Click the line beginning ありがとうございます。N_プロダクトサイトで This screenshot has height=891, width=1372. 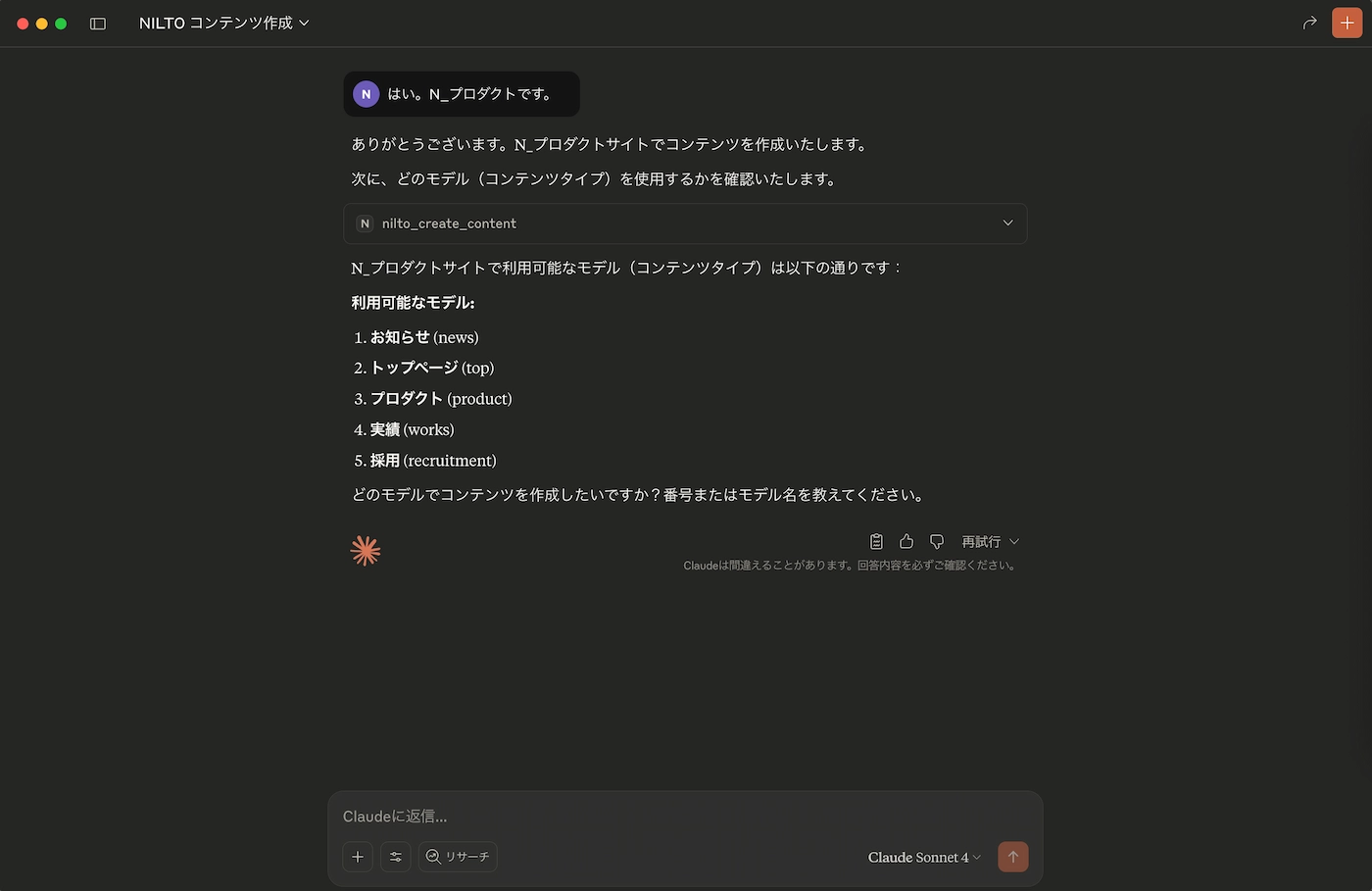pos(611,144)
